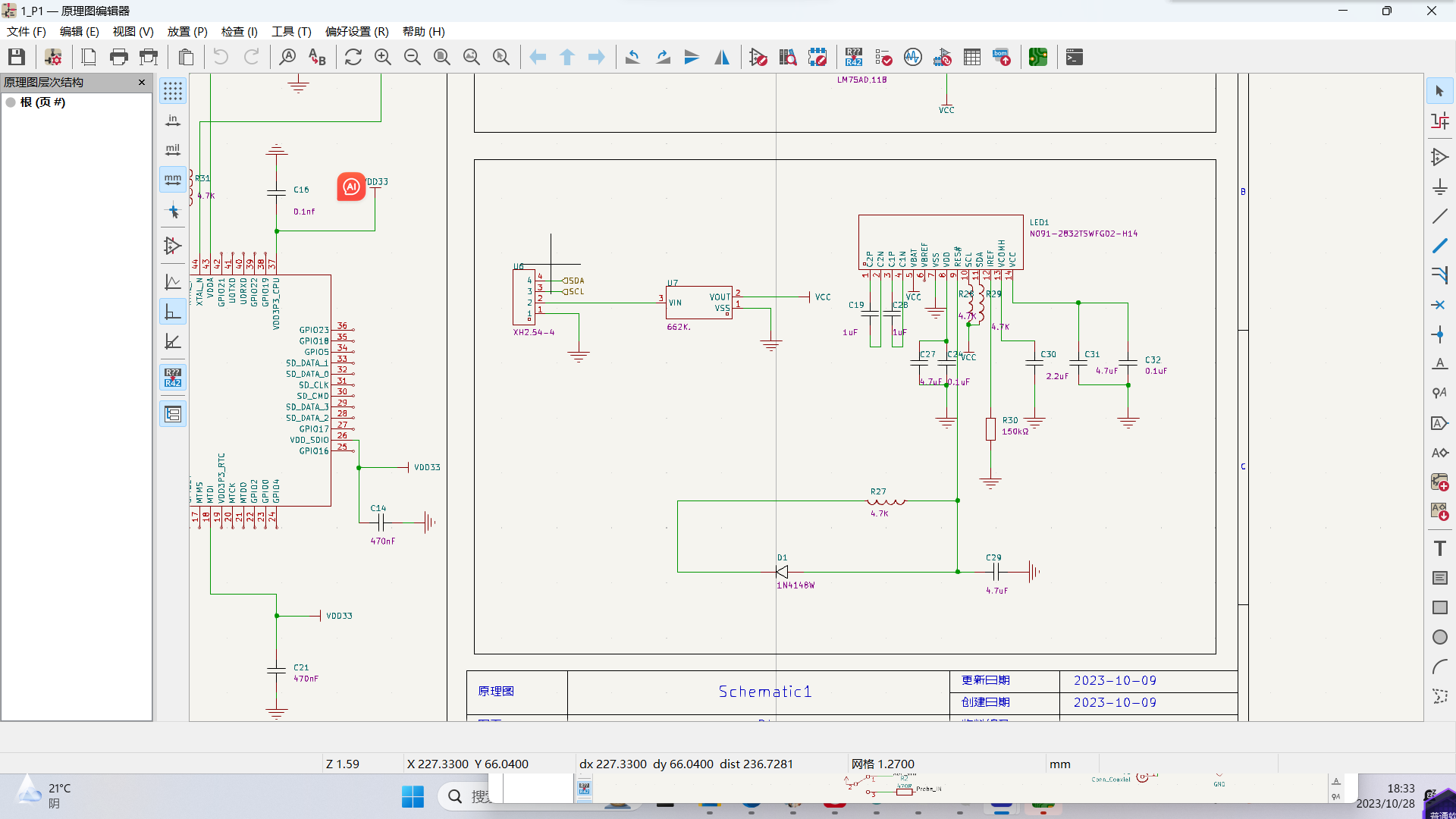Close the 原理图层次结构 panel
1456x819 pixels.
pyautogui.click(x=142, y=82)
